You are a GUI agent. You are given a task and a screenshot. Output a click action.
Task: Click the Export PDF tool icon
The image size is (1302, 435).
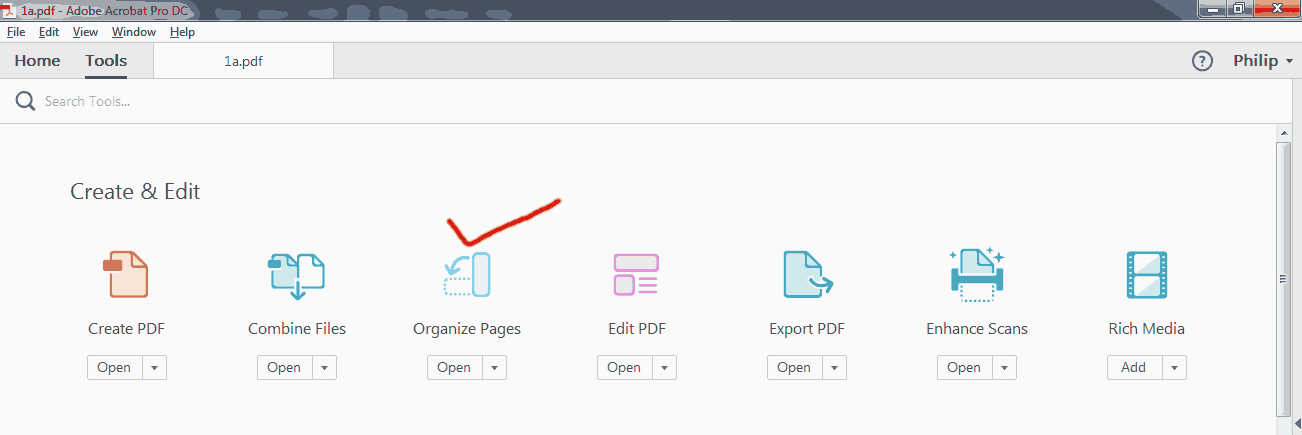808,275
